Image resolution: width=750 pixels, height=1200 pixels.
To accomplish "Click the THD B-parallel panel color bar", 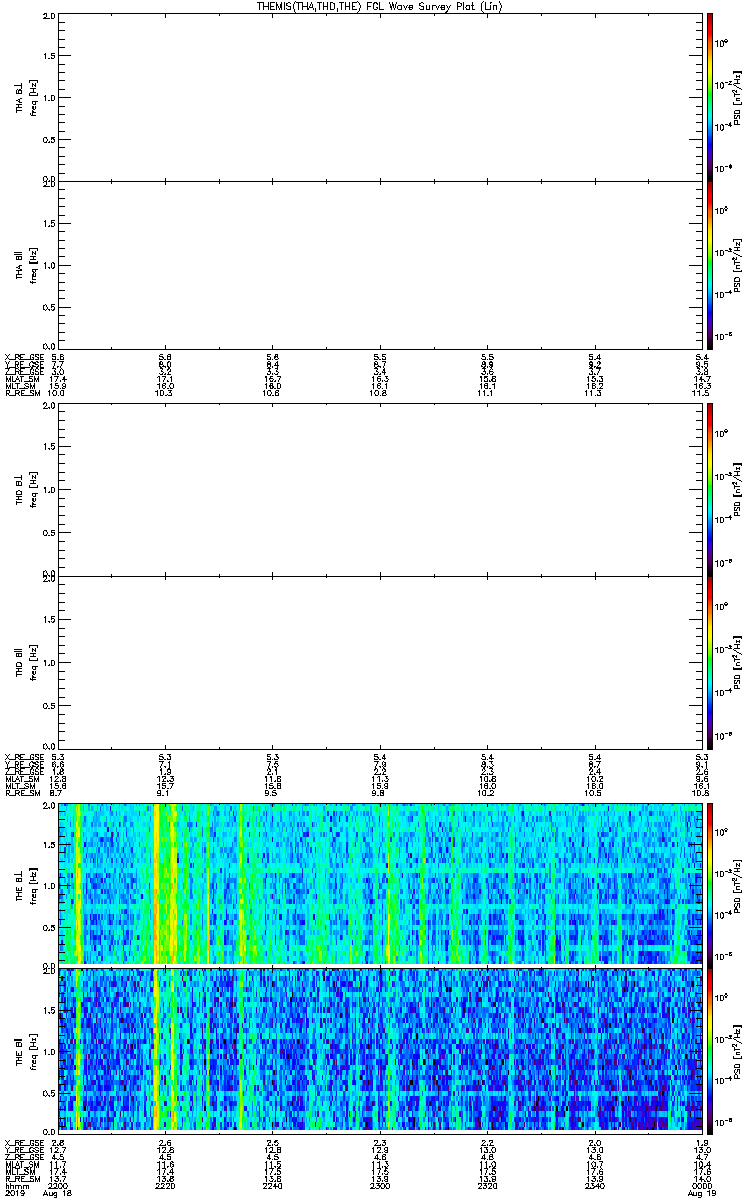I will click(709, 662).
